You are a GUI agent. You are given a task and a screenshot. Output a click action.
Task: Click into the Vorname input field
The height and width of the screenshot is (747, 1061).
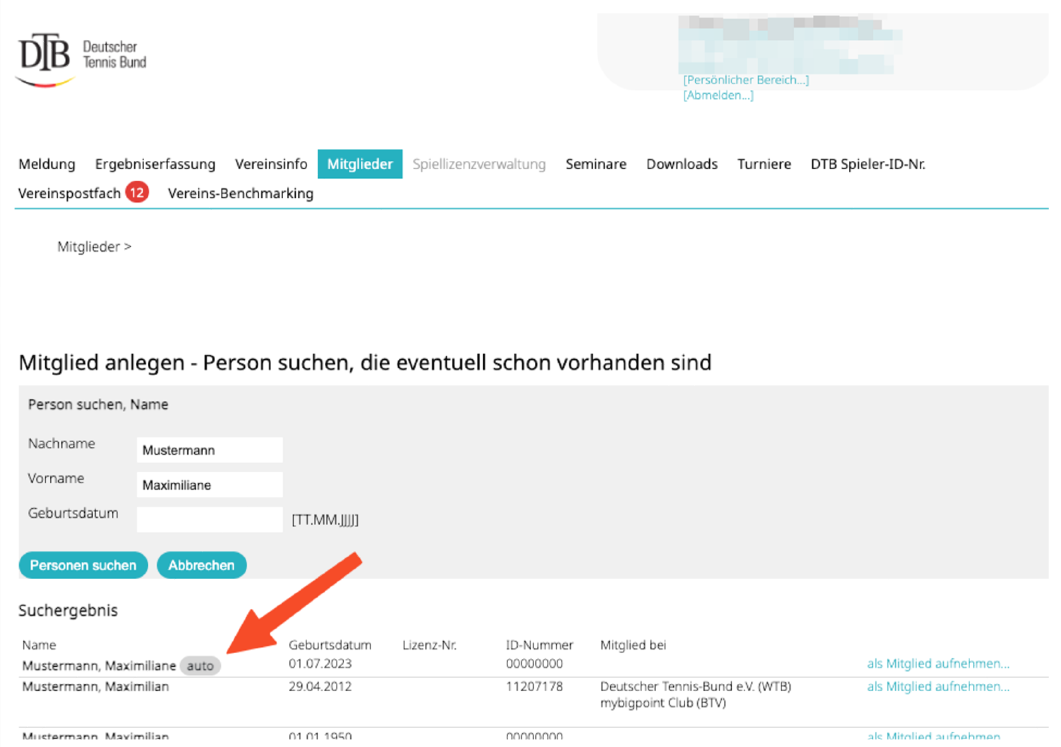(x=209, y=485)
